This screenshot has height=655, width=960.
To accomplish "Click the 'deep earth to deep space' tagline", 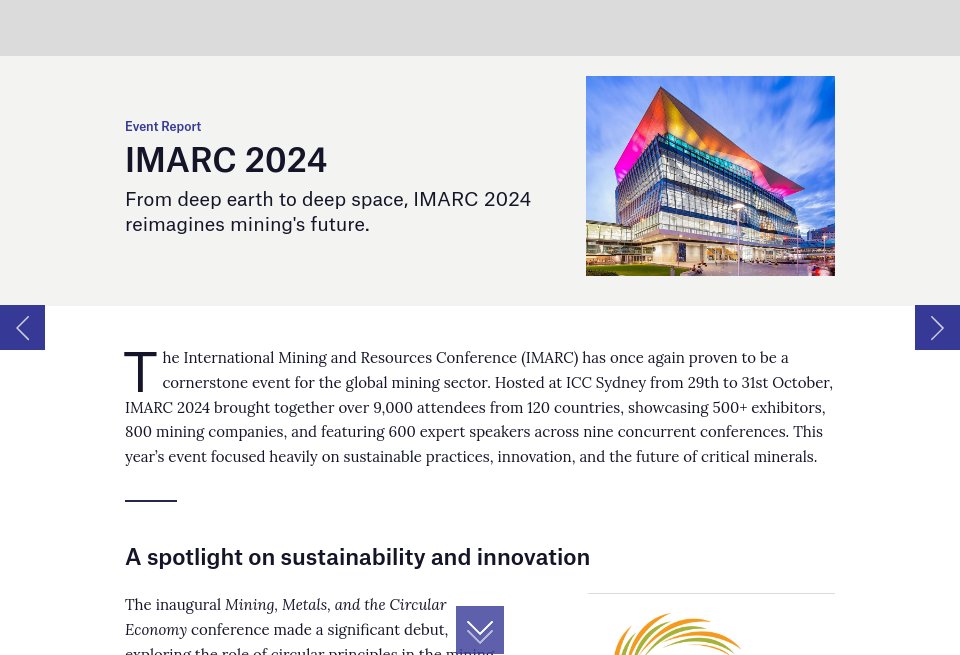I will [328, 210].
